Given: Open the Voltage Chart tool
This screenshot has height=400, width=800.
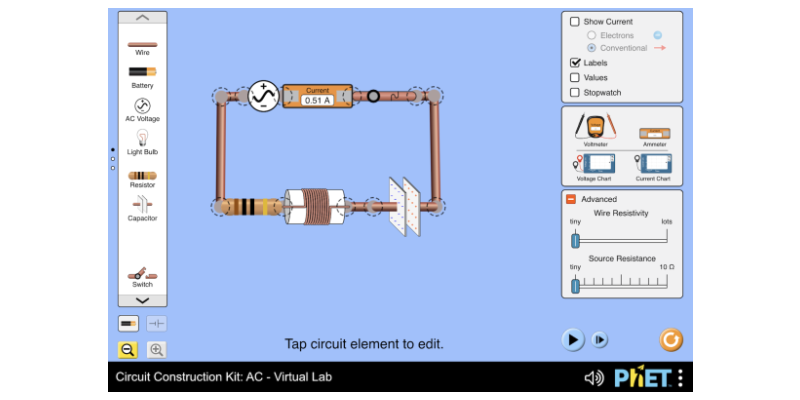Looking at the screenshot, I should pyautogui.click(x=595, y=163).
